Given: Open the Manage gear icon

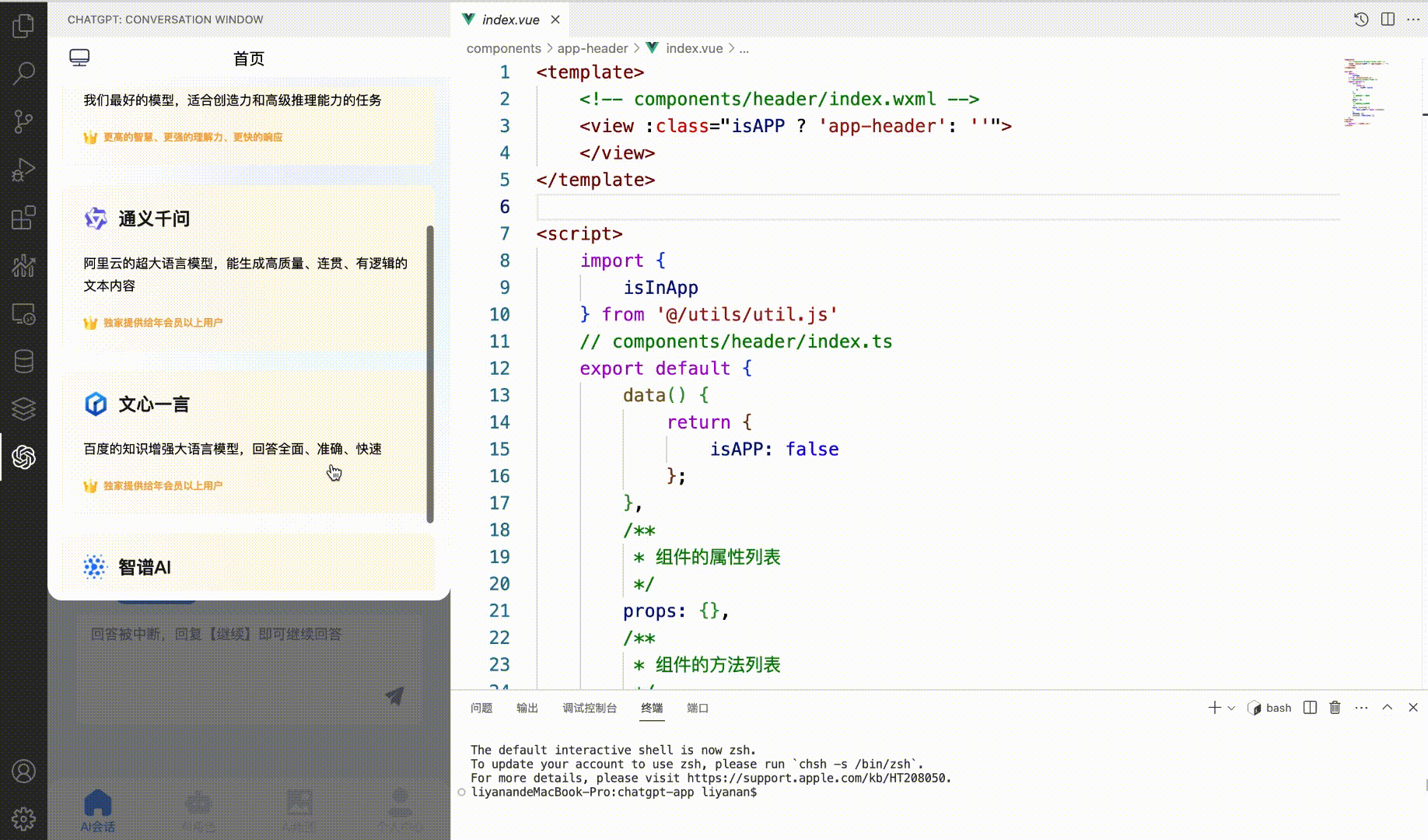Looking at the screenshot, I should pos(23,818).
